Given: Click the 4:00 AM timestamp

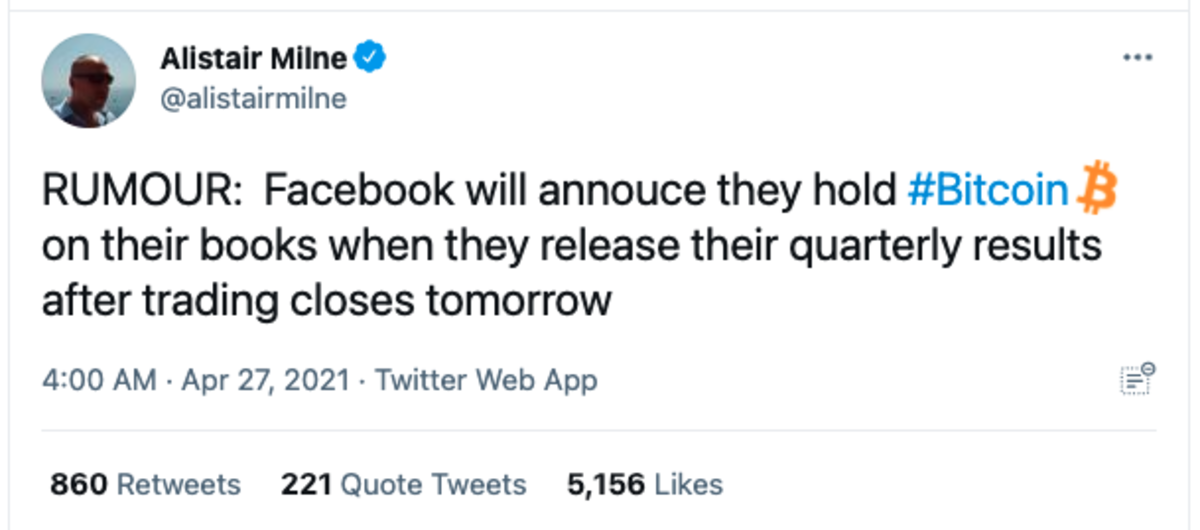Looking at the screenshot, I should click(x=98, y=380).
